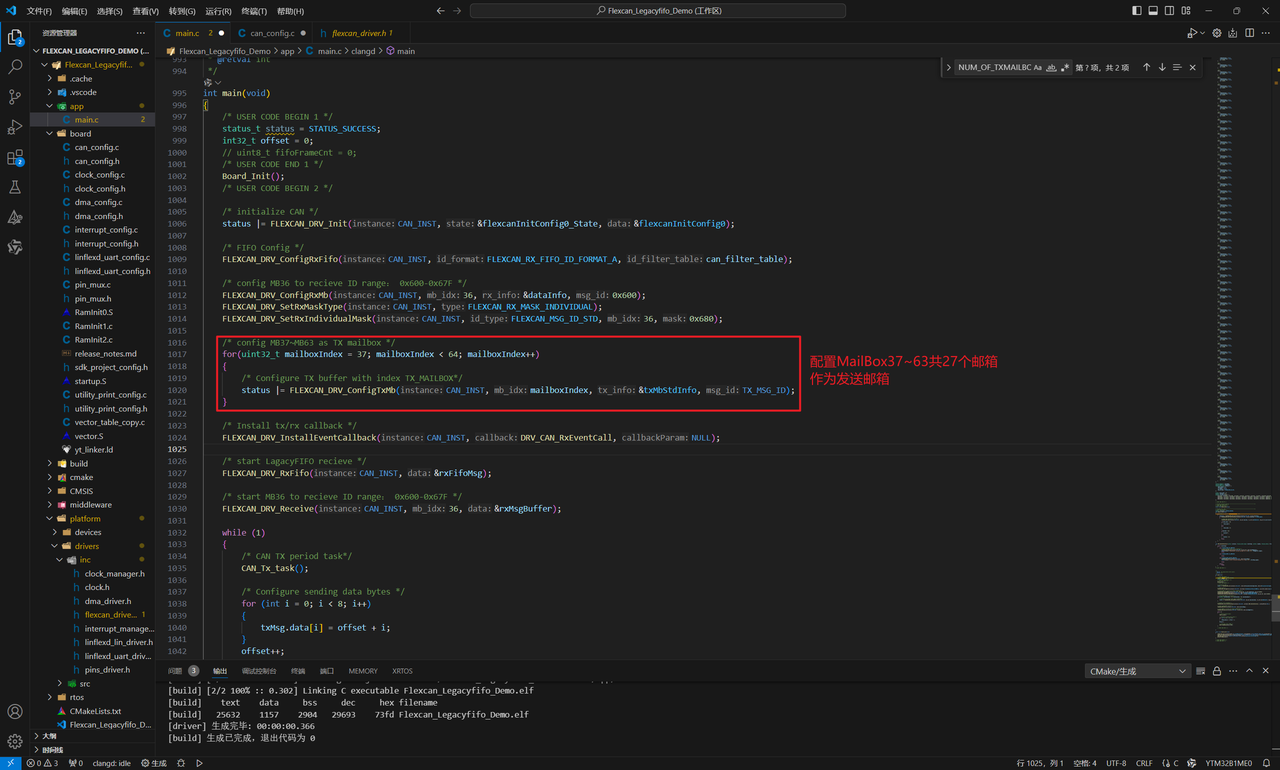Switch to the 问题 panel tab

click(175, 671)
